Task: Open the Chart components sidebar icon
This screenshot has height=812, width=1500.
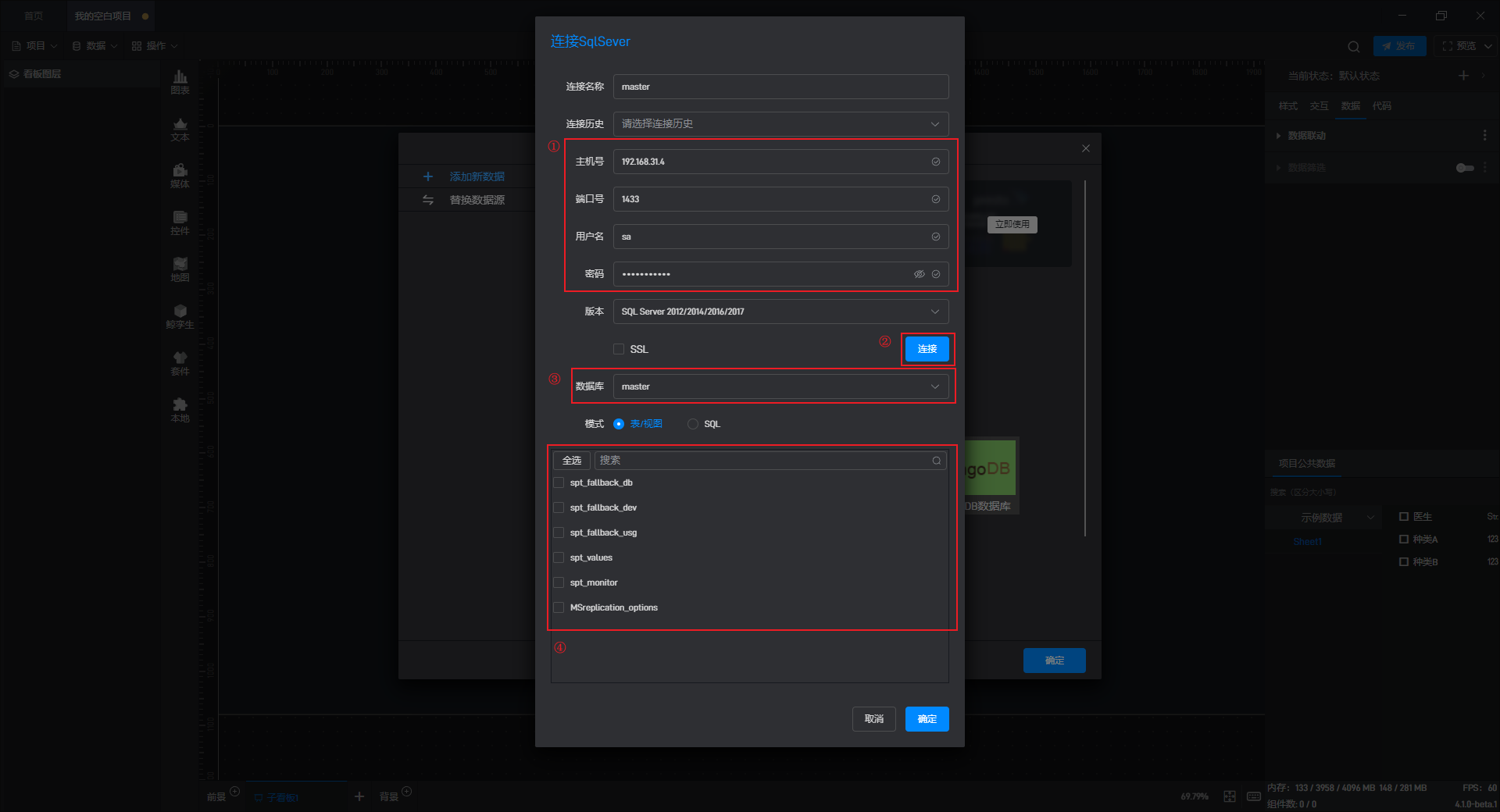Action: pos(180,81)
